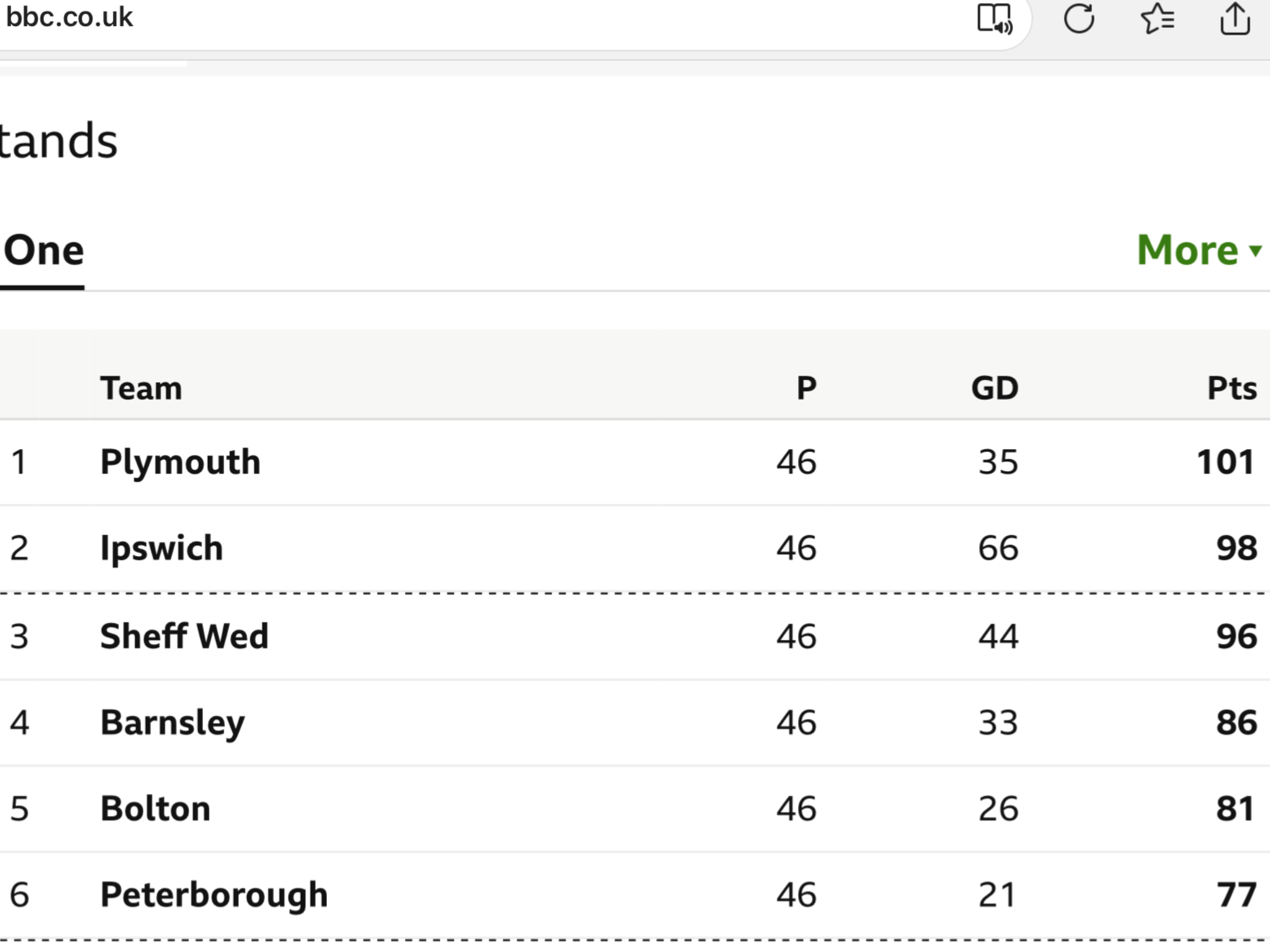This screenshot has width=1270, height=952.
Task: Open Plymouth team link
Action: [180, 462]
